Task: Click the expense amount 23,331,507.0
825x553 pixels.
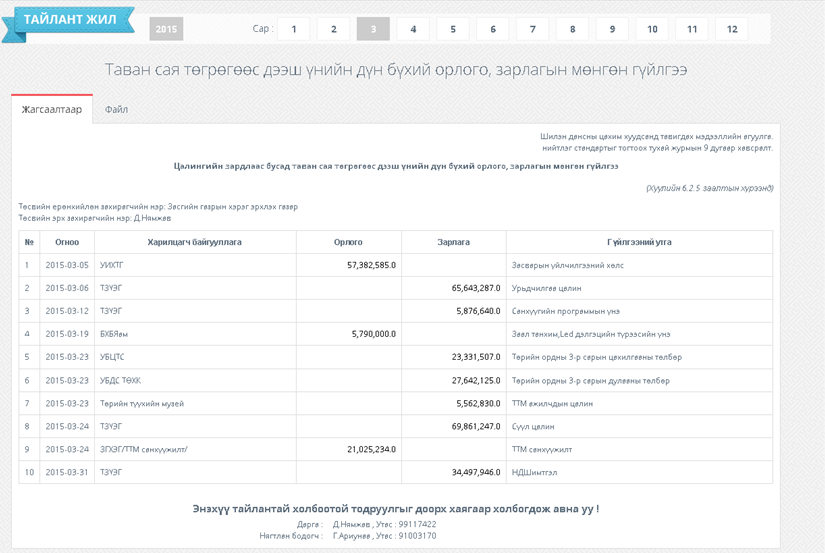Action: tap(476, 357)
